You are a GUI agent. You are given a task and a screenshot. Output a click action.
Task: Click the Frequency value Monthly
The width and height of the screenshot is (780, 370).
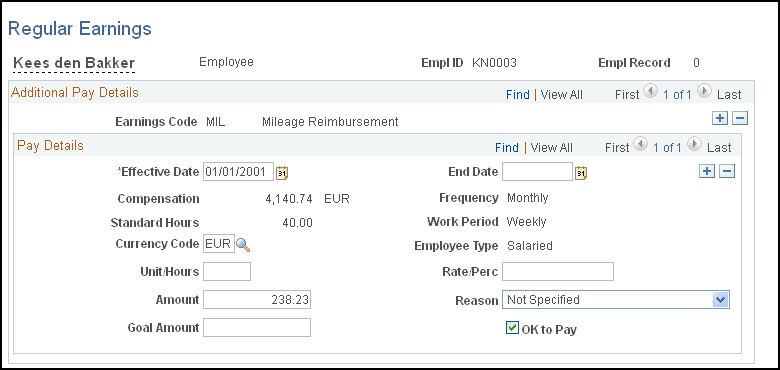[527, 198]
